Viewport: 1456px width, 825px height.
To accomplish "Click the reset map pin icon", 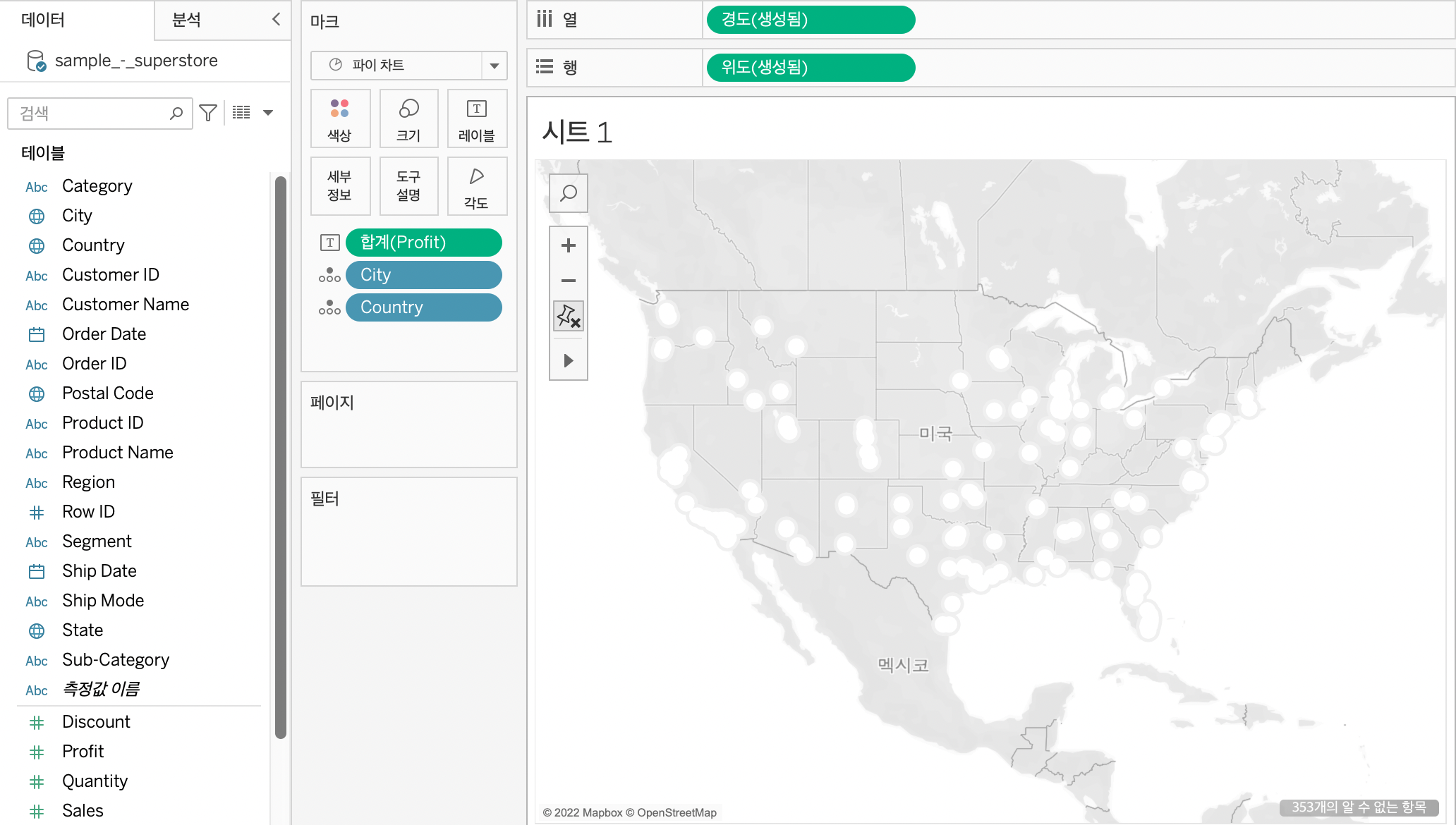I will (569, 316).
